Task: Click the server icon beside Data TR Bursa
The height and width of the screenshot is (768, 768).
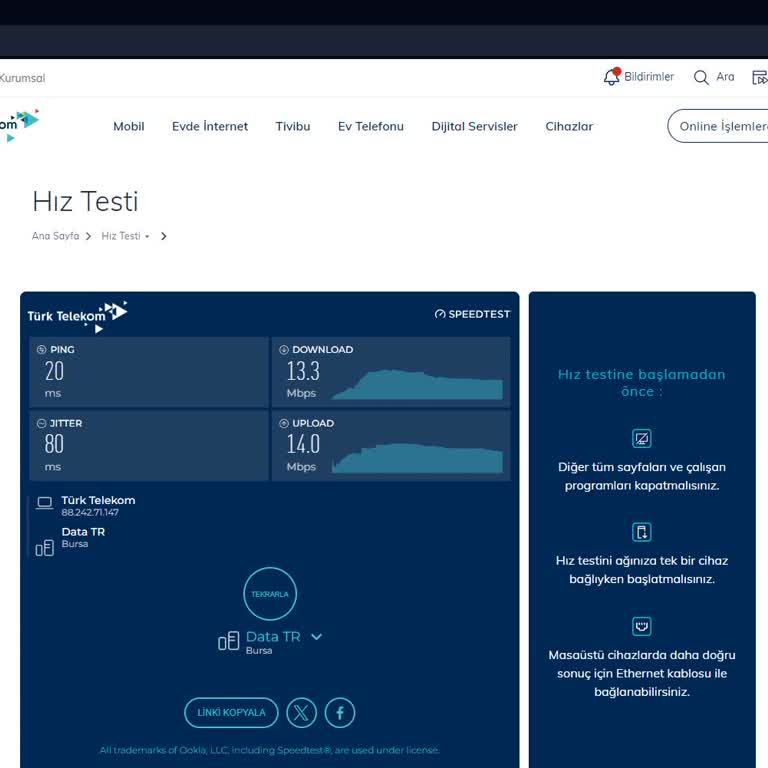Action: [x=45, y=548]
